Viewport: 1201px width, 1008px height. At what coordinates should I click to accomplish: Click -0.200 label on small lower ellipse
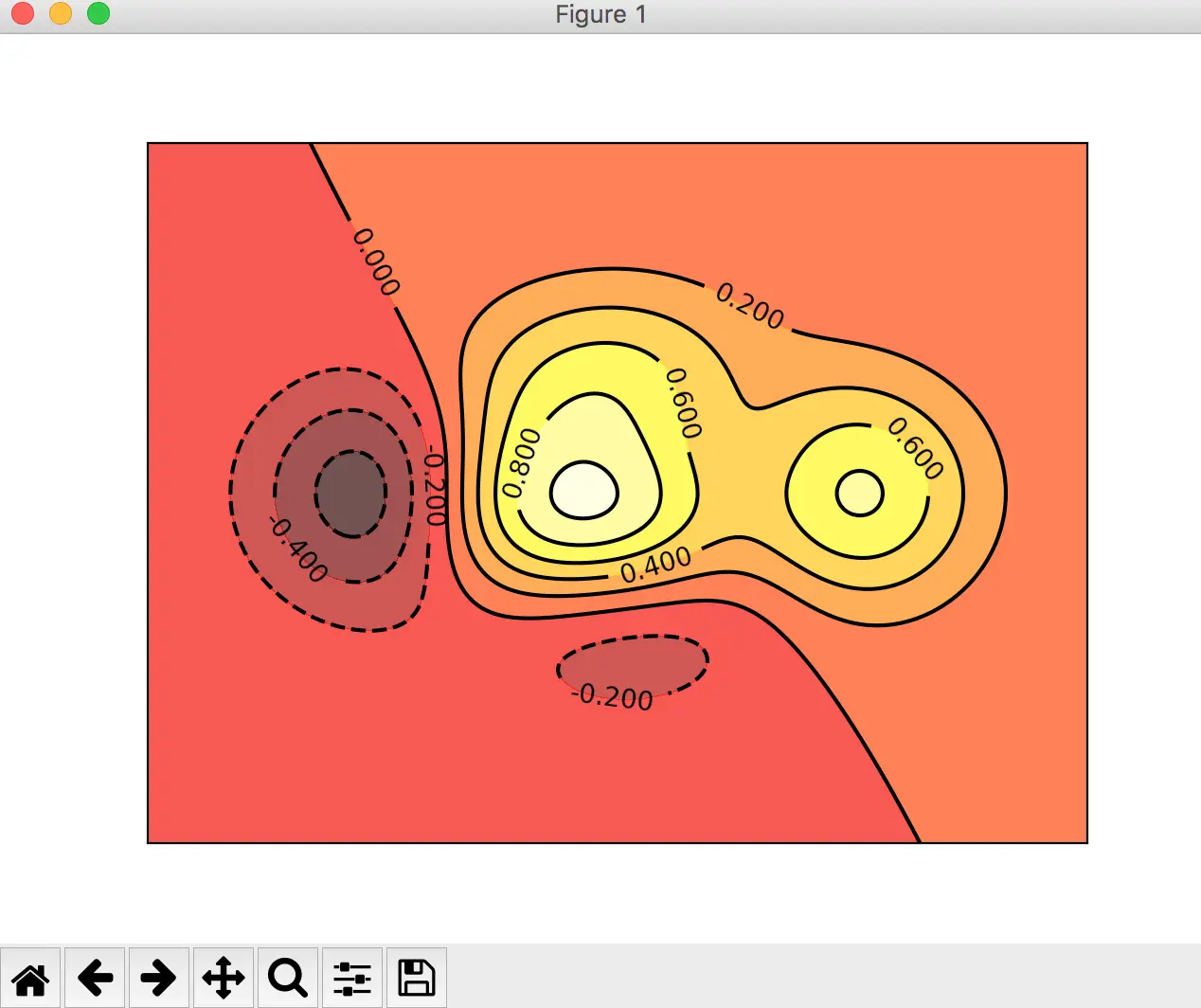pos(613,696)
